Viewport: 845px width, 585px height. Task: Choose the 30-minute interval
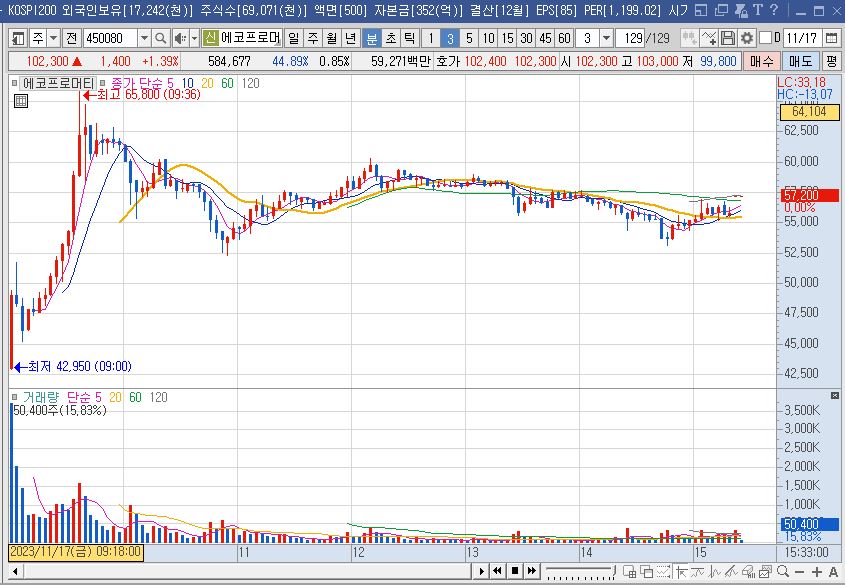526,38
